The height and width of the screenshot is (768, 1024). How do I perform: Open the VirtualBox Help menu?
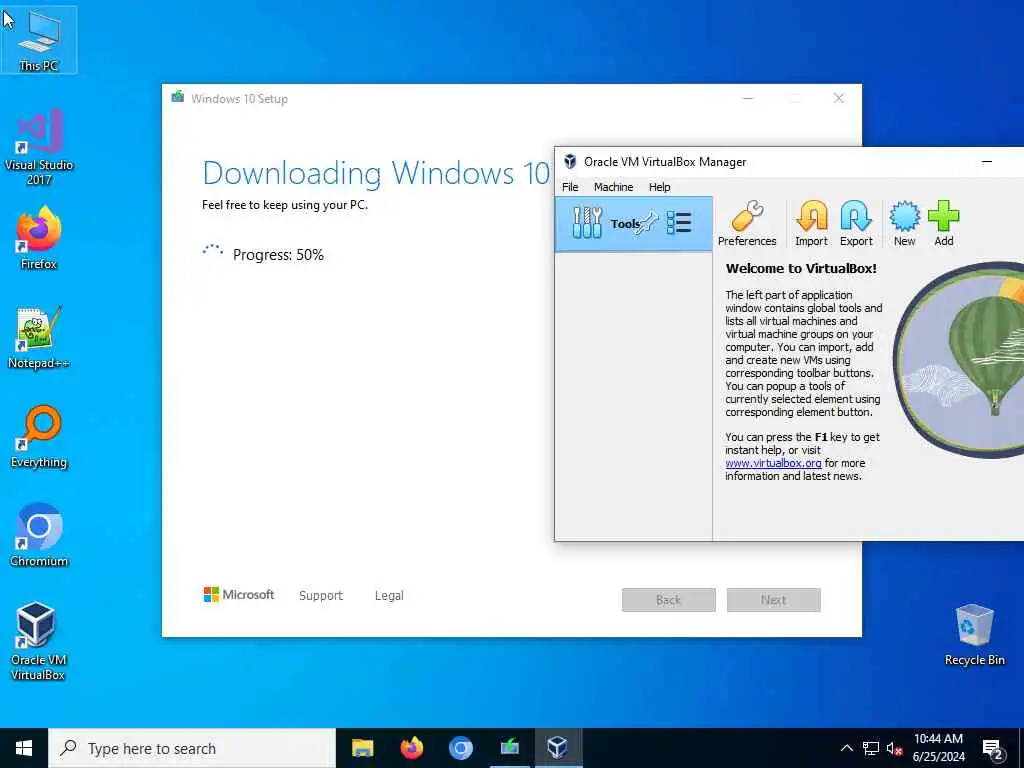point(660,187)
